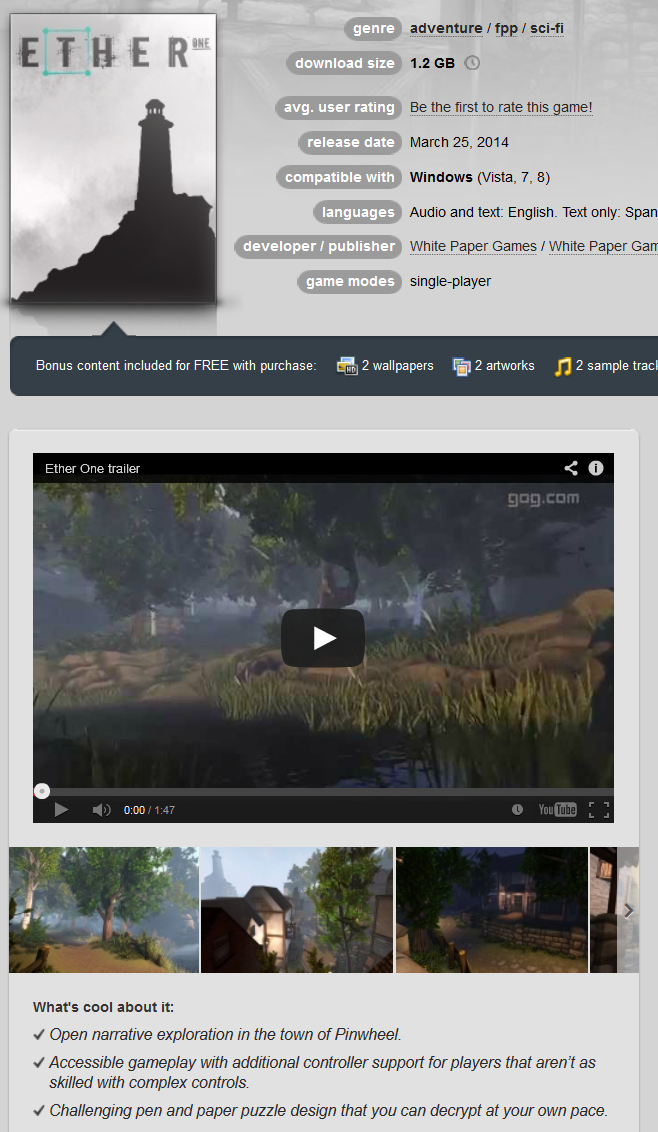Play the Ether One trailer with center button
658x1132 pixels.
click(323, 638)
